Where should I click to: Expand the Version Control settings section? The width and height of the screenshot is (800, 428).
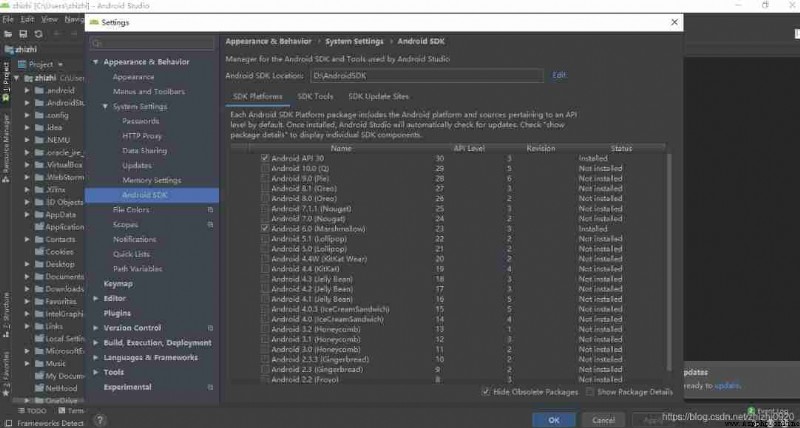pos(95,328)
